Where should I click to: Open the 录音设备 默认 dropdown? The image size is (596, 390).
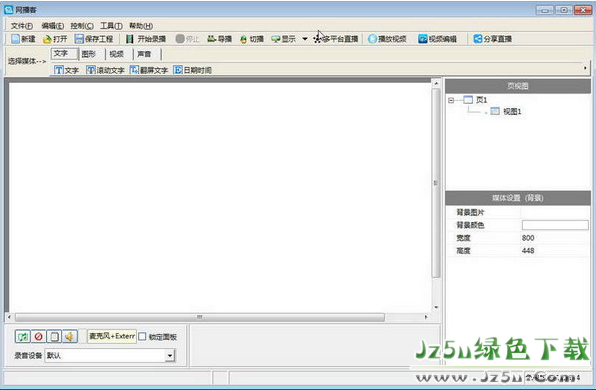tap(170, 356)
